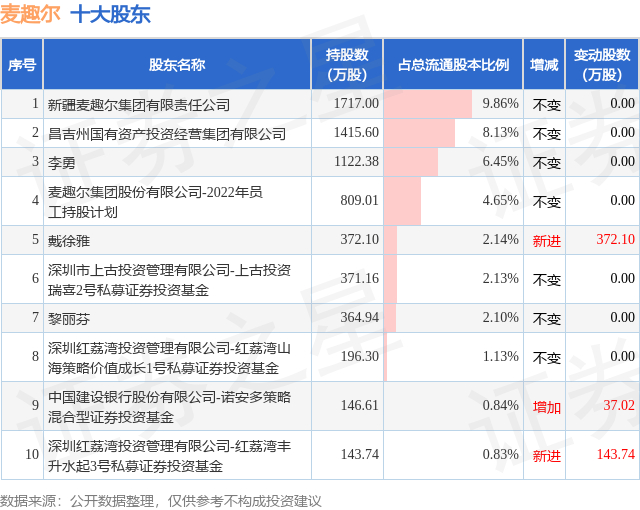Select the 持股数(万股) column header
This screenshot has height=510, width=640.
(x=347, y=64)
